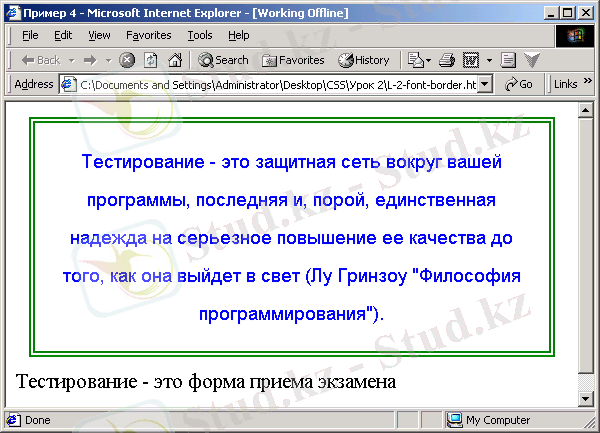Viewport: 600px width, 433px height.
Task: Click the address bar path field
Action: [278, 85]
